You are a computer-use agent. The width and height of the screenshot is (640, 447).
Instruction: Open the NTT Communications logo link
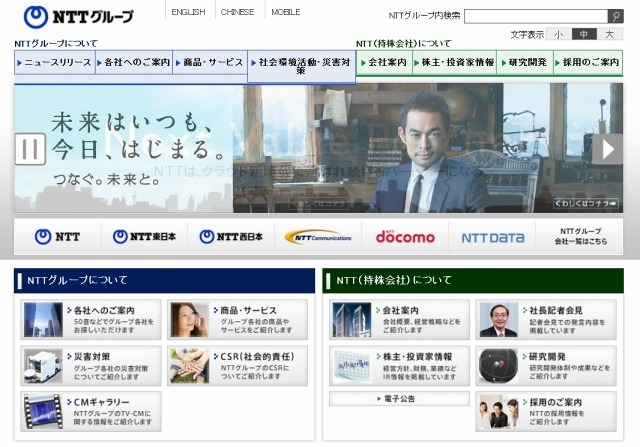coord(318,237)
